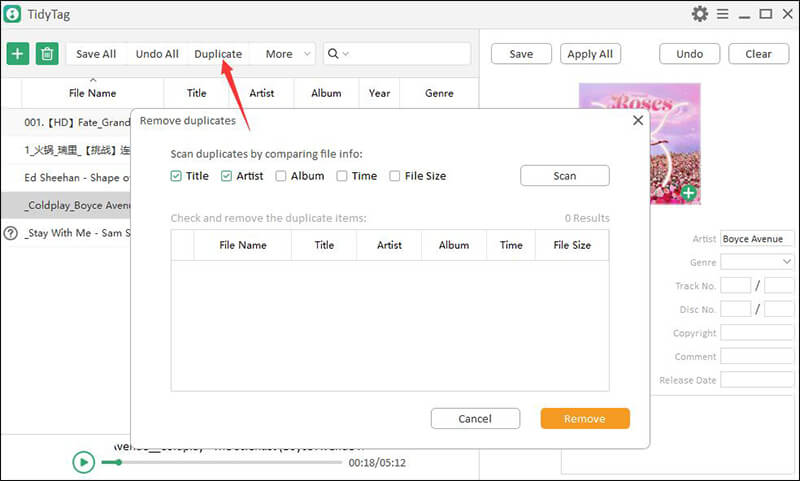This screenshot has height=481, width=800.
Task: Open the settings gear icon
Action: [x=699, y=14]
